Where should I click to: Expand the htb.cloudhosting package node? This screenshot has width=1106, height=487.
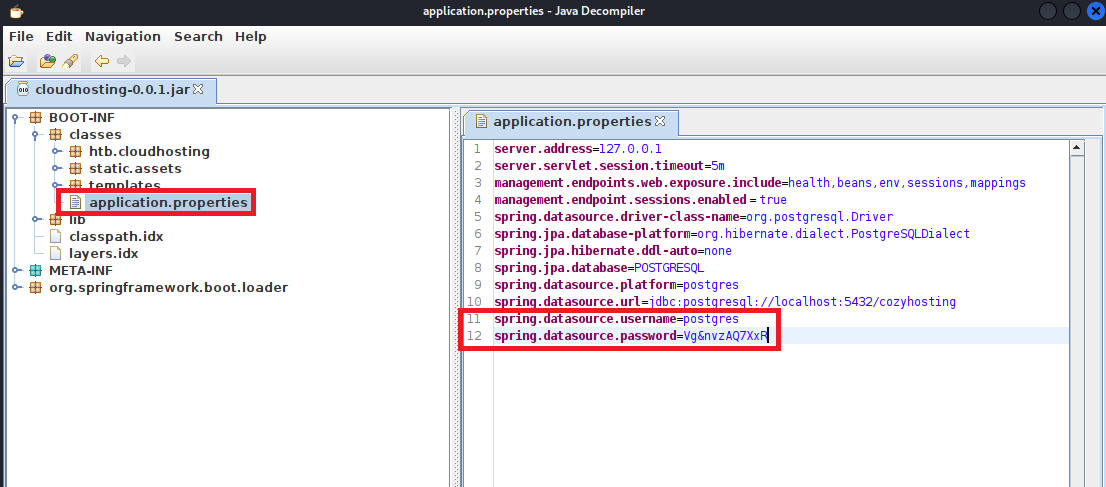click(x=57, y=152)
